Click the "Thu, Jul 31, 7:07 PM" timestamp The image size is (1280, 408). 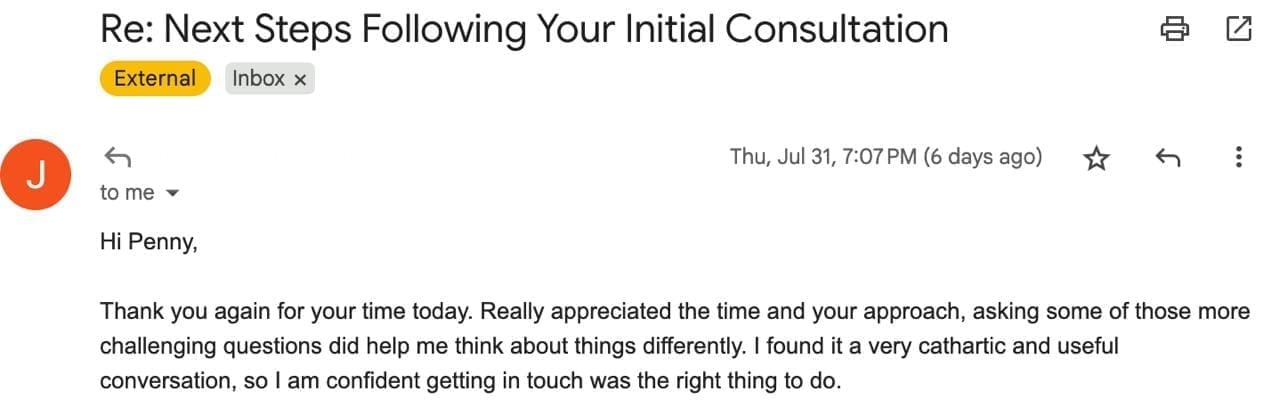pyautogui.click(x=823, y=157)
